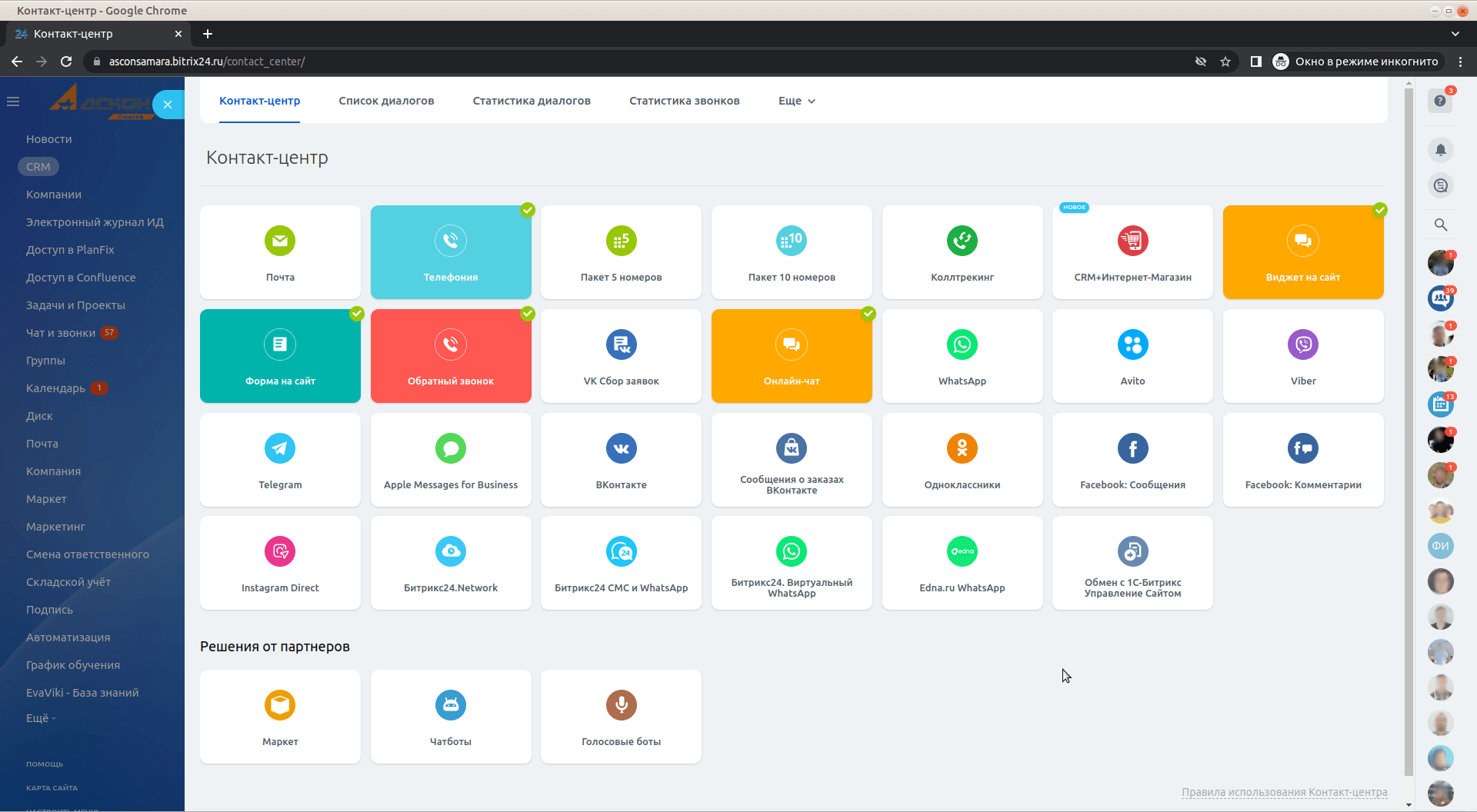Click the КАРТА САЙТА link in sidebar
This screenshot has height=812, width=1477.
point(52,788)
